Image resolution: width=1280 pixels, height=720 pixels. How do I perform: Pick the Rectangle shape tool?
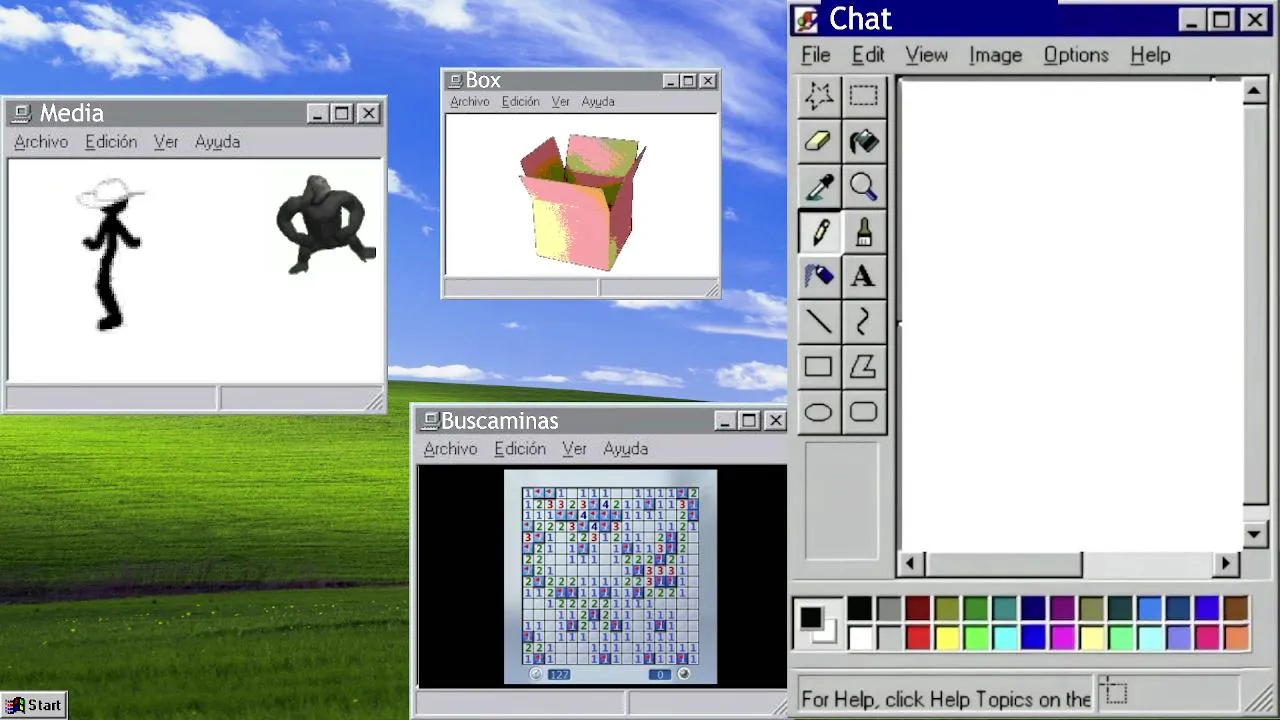819,367
